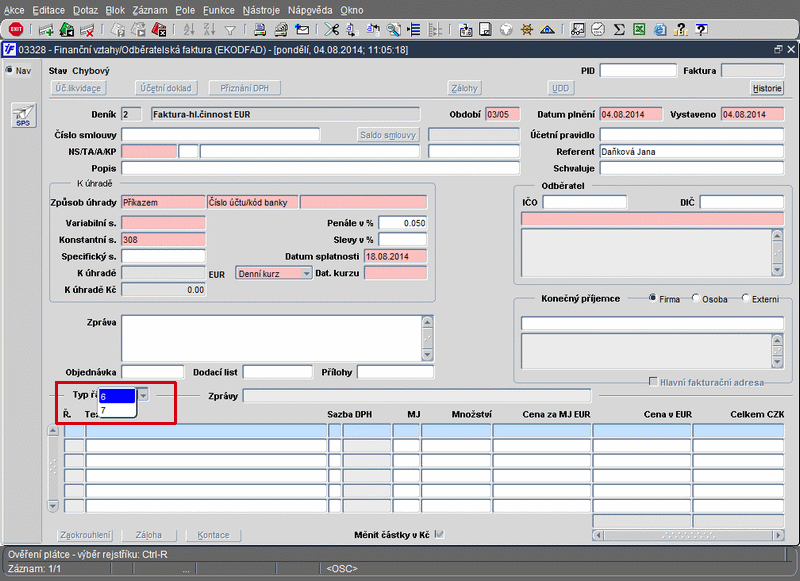800x581 pixels.
Task: Click down arrow of Zpráva scrollbar
Action: [x=427, y=354]
